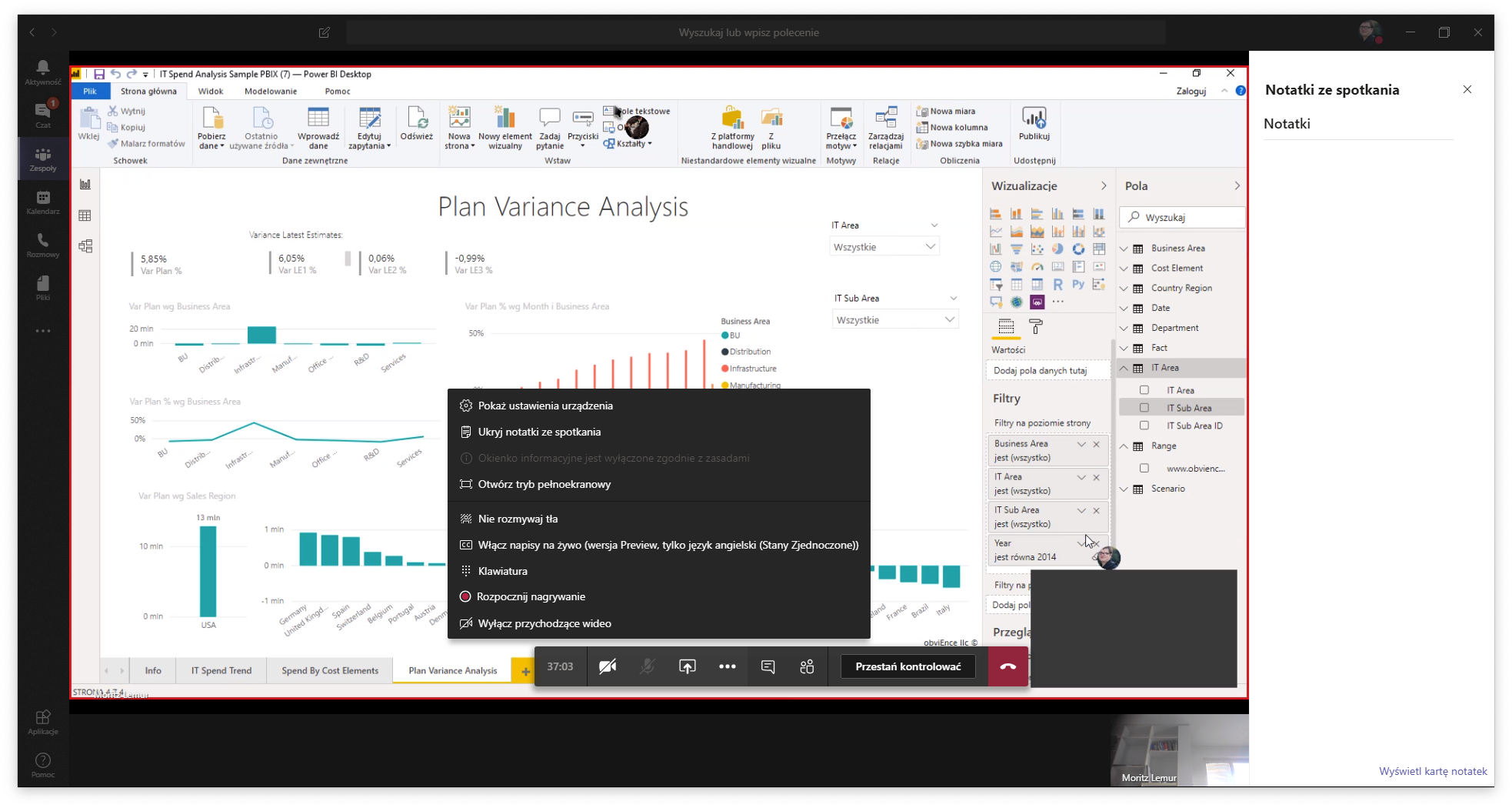The height and width of the screenshot is (808, 1512).
Task: Close meeting notes panel
Action: [x=1467, y=89]
